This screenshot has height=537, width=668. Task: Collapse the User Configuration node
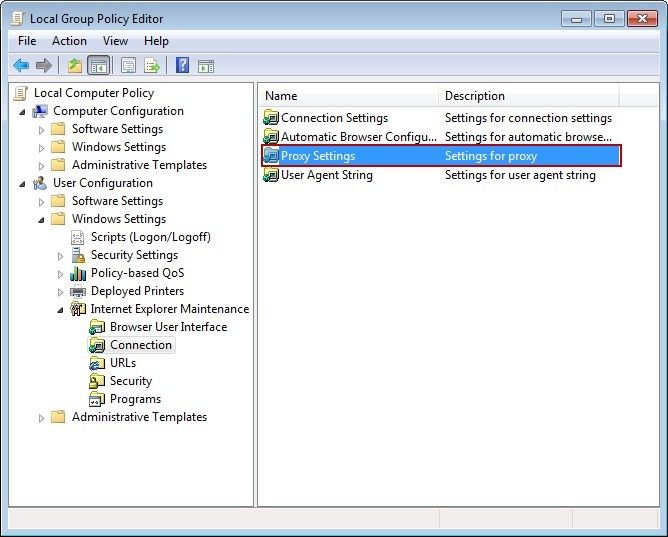[23, 184]
